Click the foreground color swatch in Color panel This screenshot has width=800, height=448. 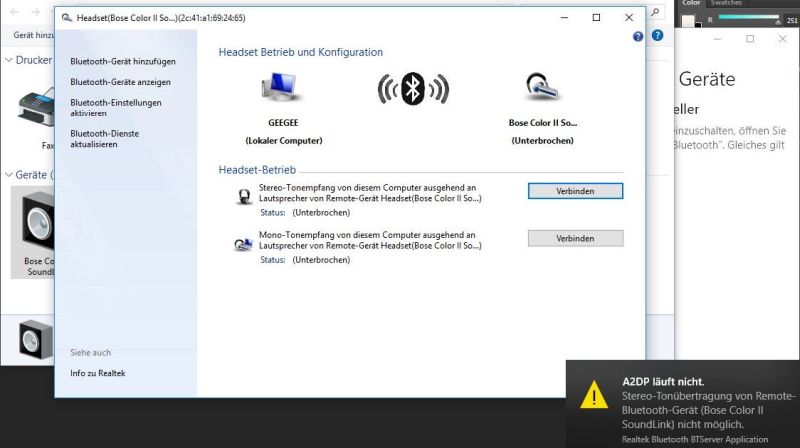click(x=688, y=20)
